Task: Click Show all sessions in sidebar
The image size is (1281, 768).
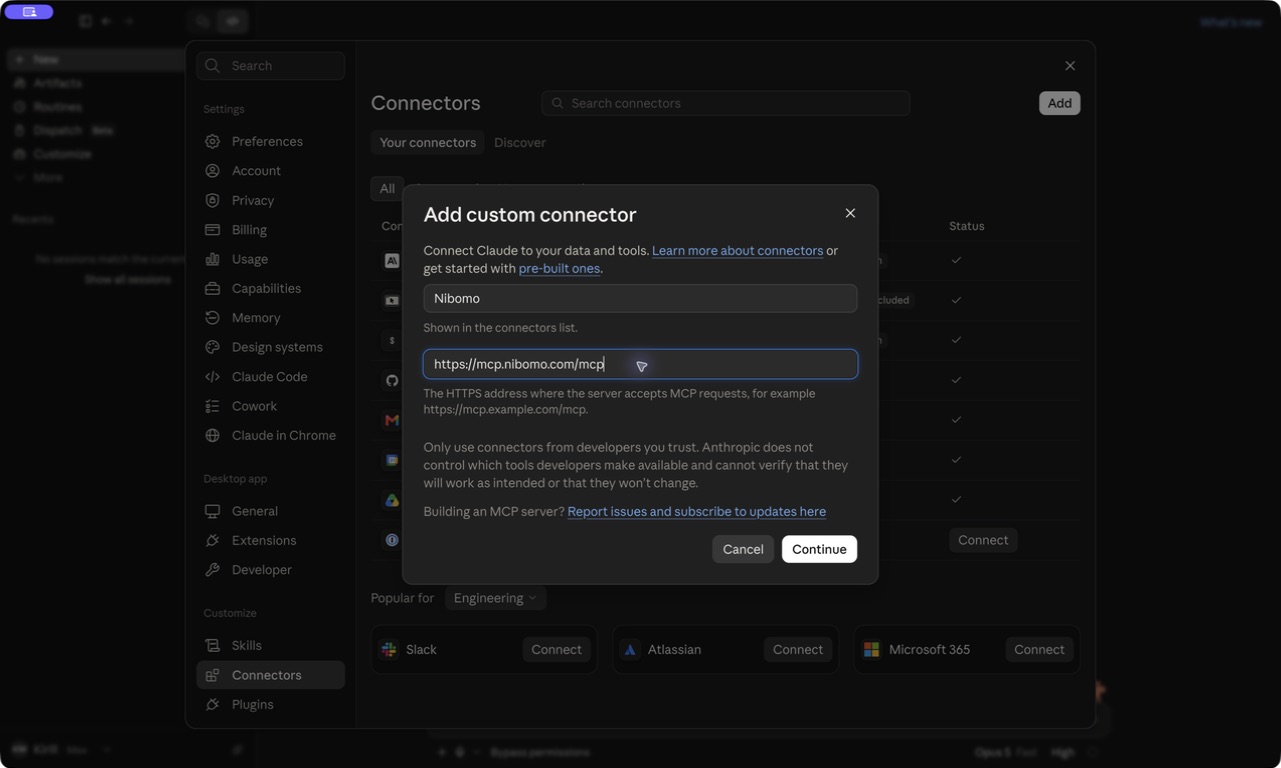Action: (127, 280)
